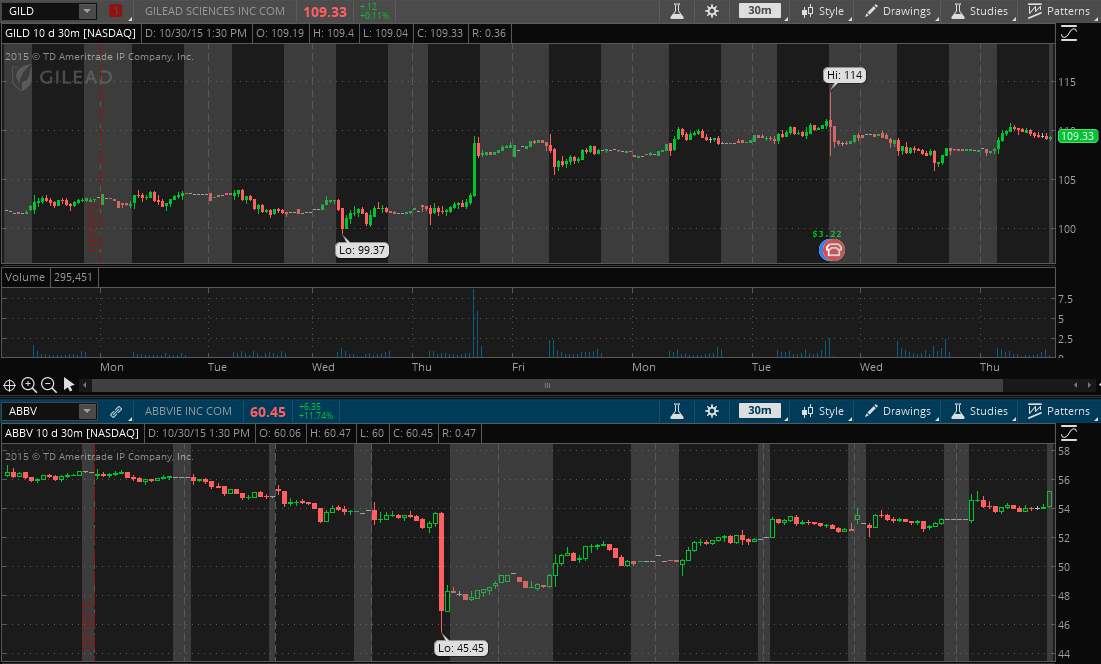Click ABBV 10 d 30m [NASDAQ] label
The height and width of the screenshot is (664, 1101).
point(72,433)
